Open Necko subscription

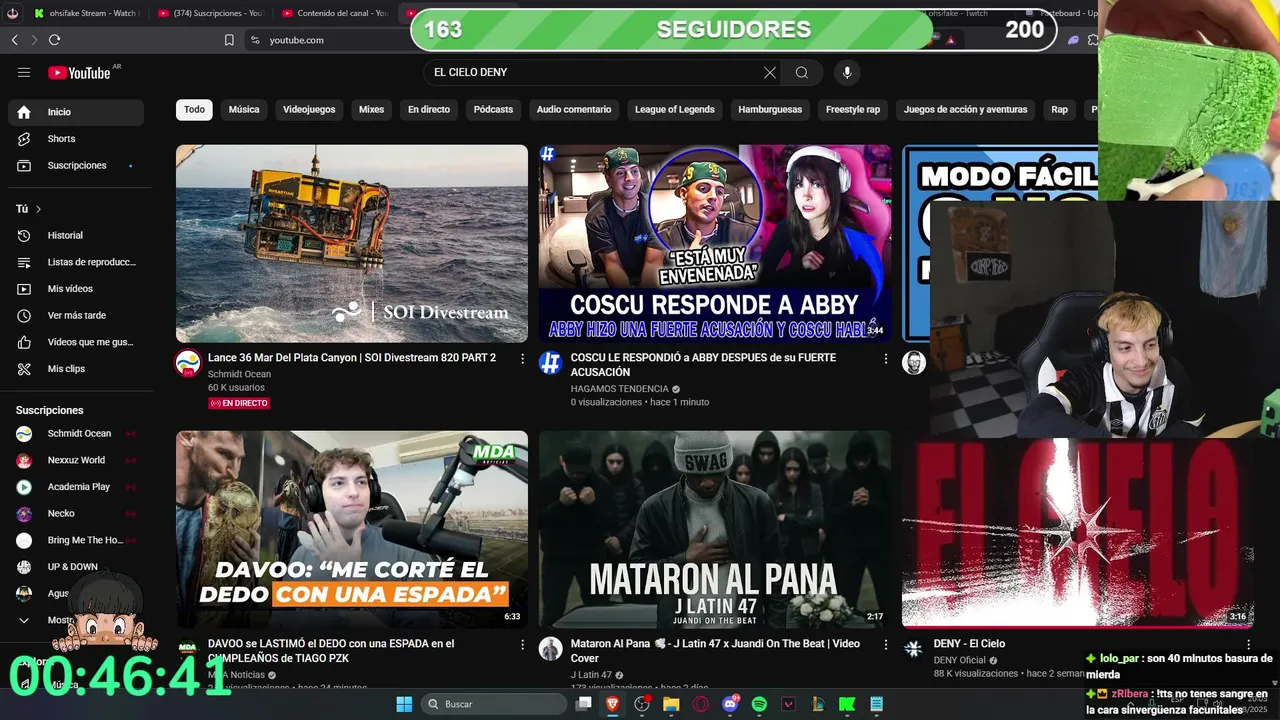(x=76, y=513)
